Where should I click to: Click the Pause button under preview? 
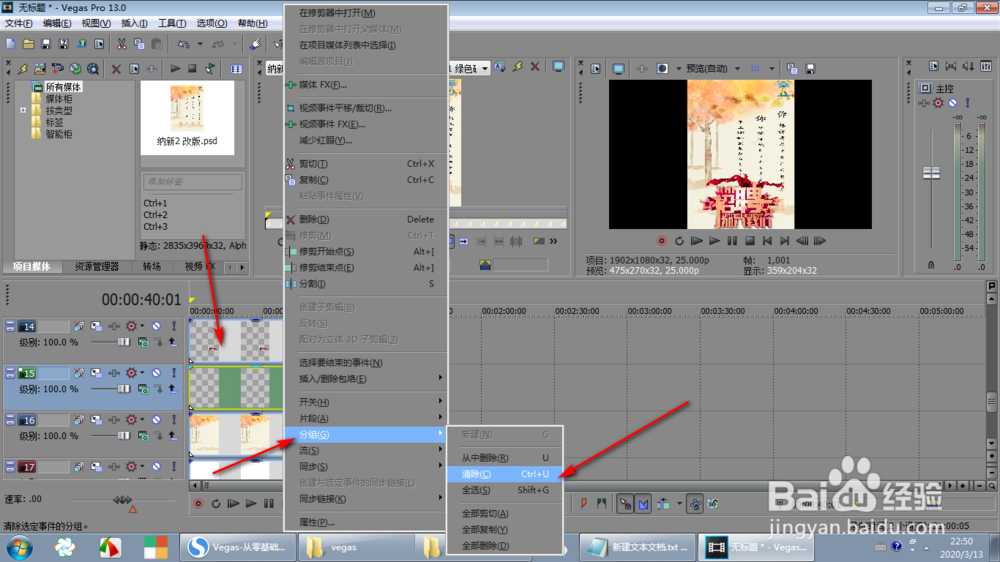[x=732, y=241]
